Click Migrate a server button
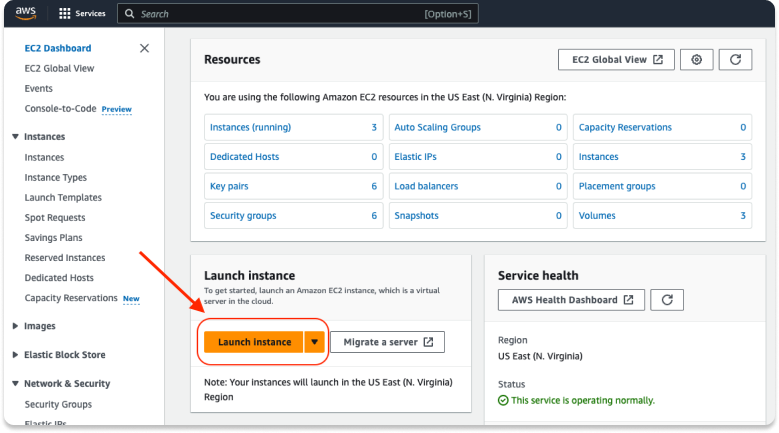The image size is (779, 433). click(387, 342)
